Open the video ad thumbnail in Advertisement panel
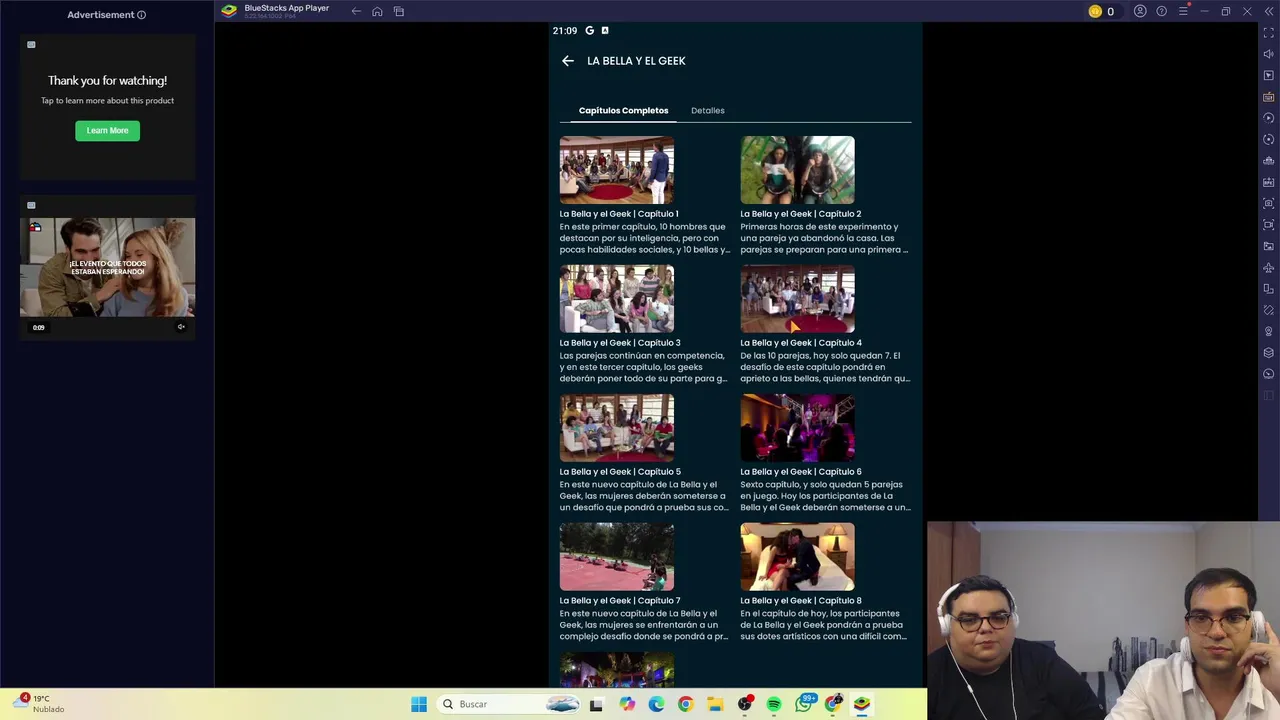The width and height of the screenshot is (1280, 720). [x=107, y=267]
